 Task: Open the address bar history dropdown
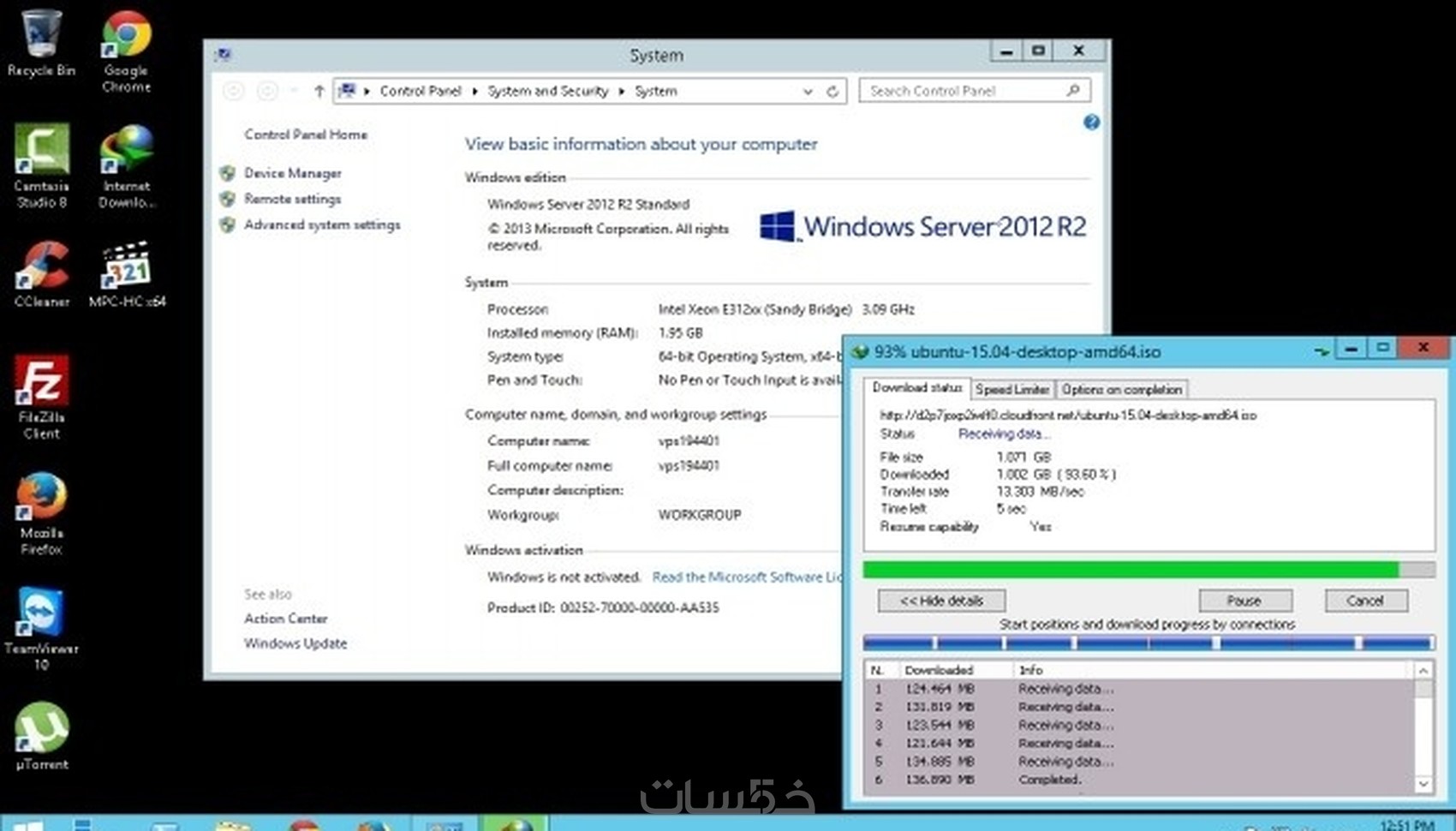pyautogui.click(x=808, y=91)
